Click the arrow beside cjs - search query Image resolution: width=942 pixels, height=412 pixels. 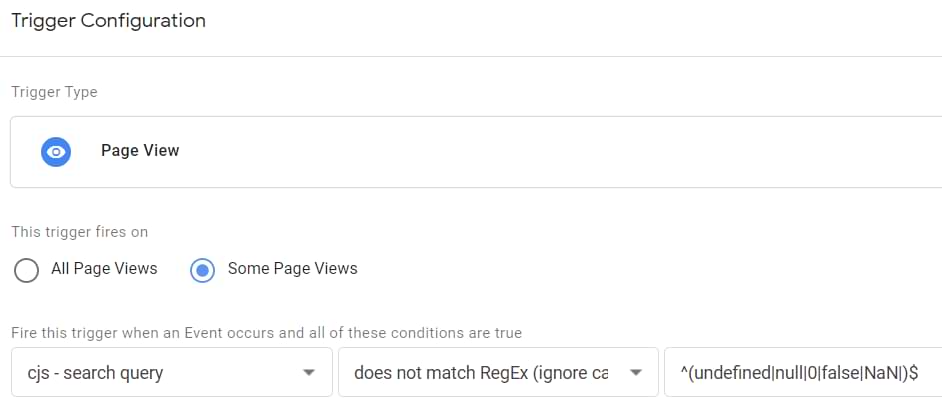point(309,373)
